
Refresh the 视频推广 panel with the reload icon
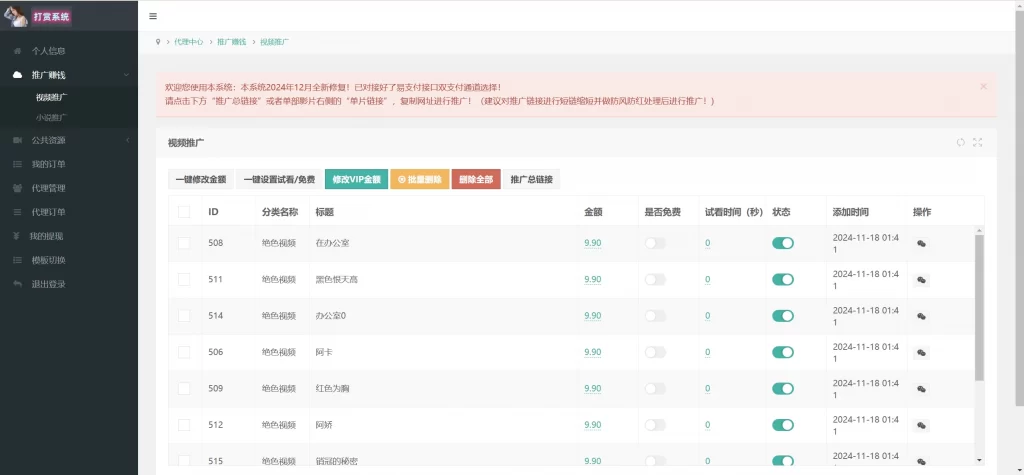(961, 142)
